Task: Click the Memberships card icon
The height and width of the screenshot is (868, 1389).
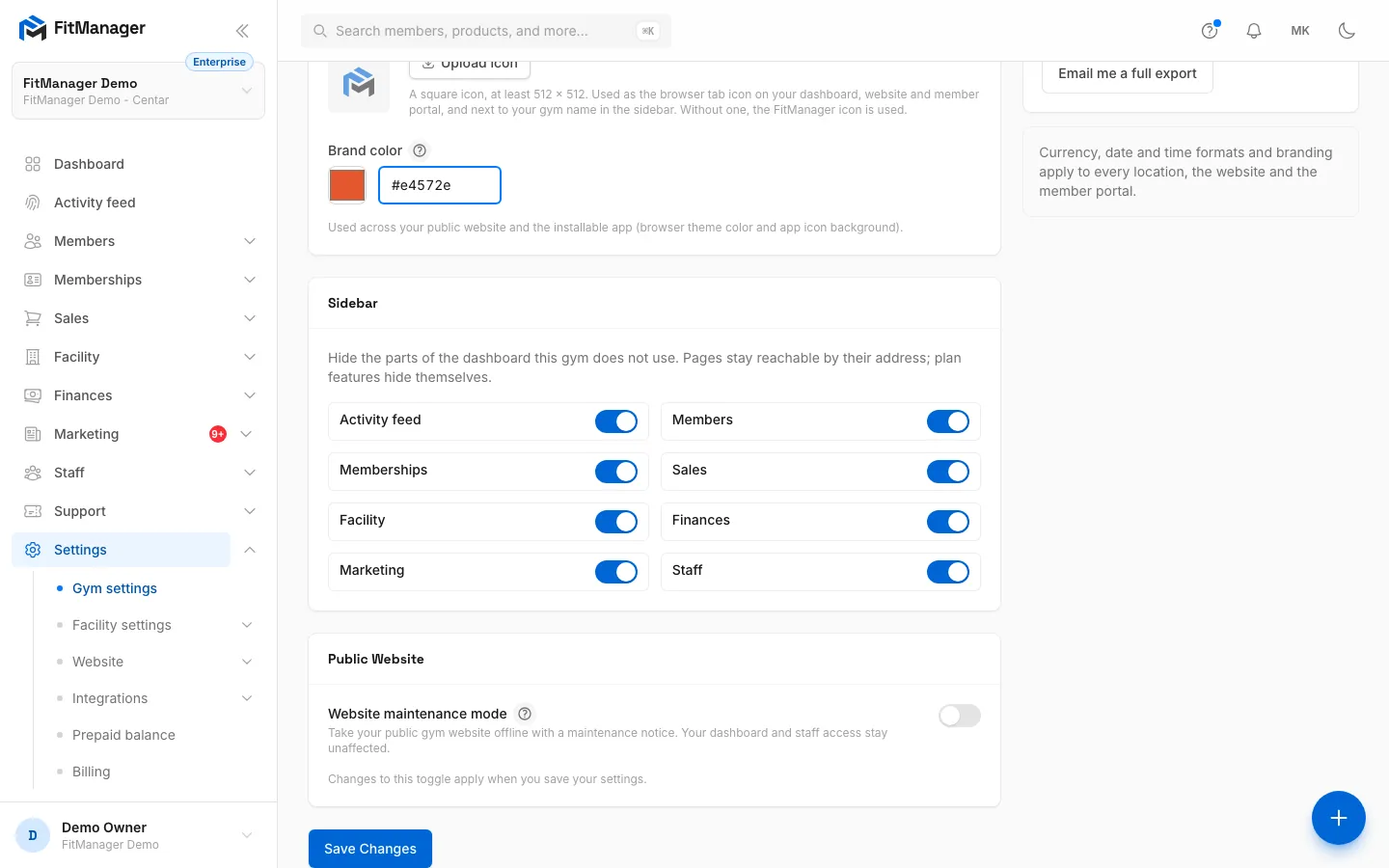Action: (33, 280)
